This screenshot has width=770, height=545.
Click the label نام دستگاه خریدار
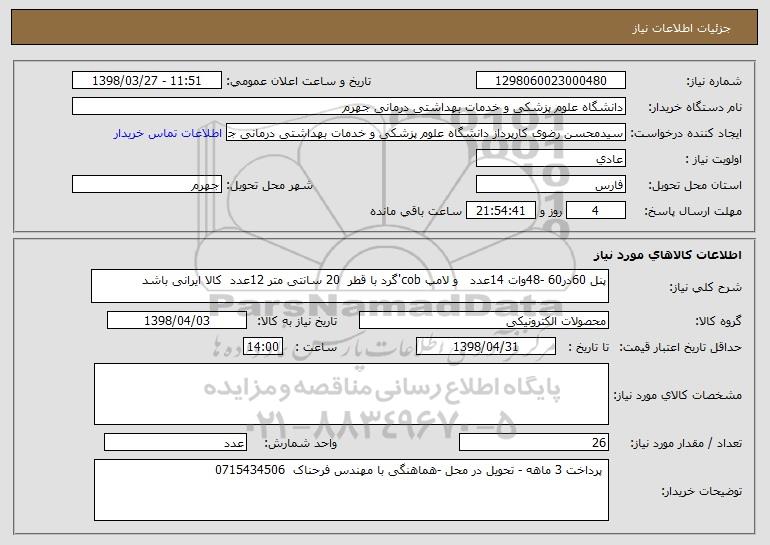[x=695, y=108]
